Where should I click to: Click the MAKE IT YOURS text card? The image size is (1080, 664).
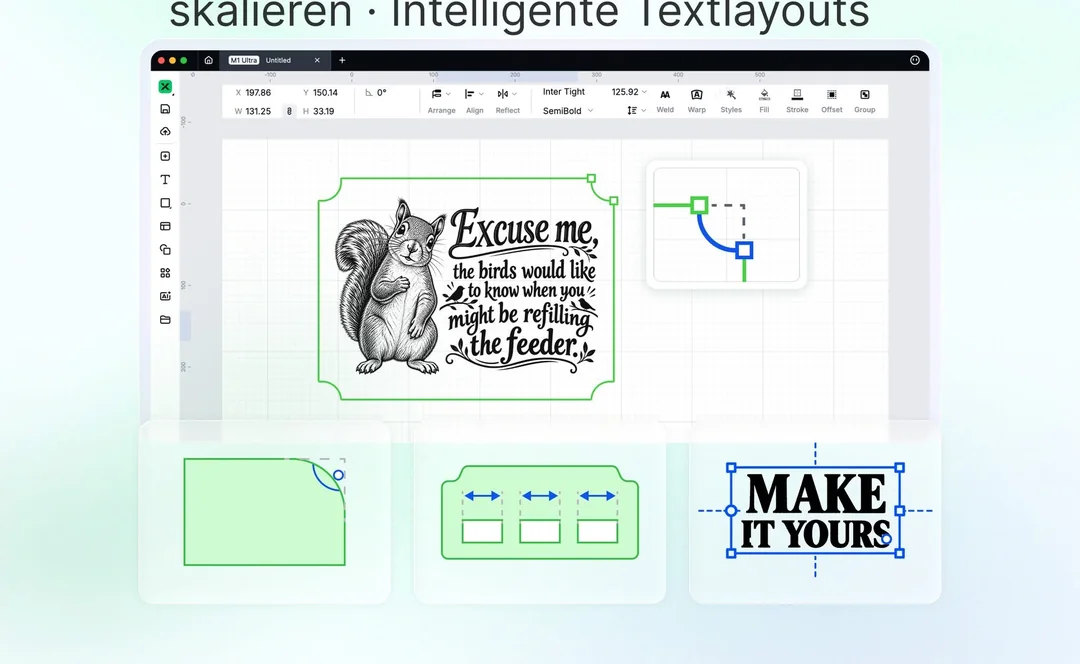[815, 512]
